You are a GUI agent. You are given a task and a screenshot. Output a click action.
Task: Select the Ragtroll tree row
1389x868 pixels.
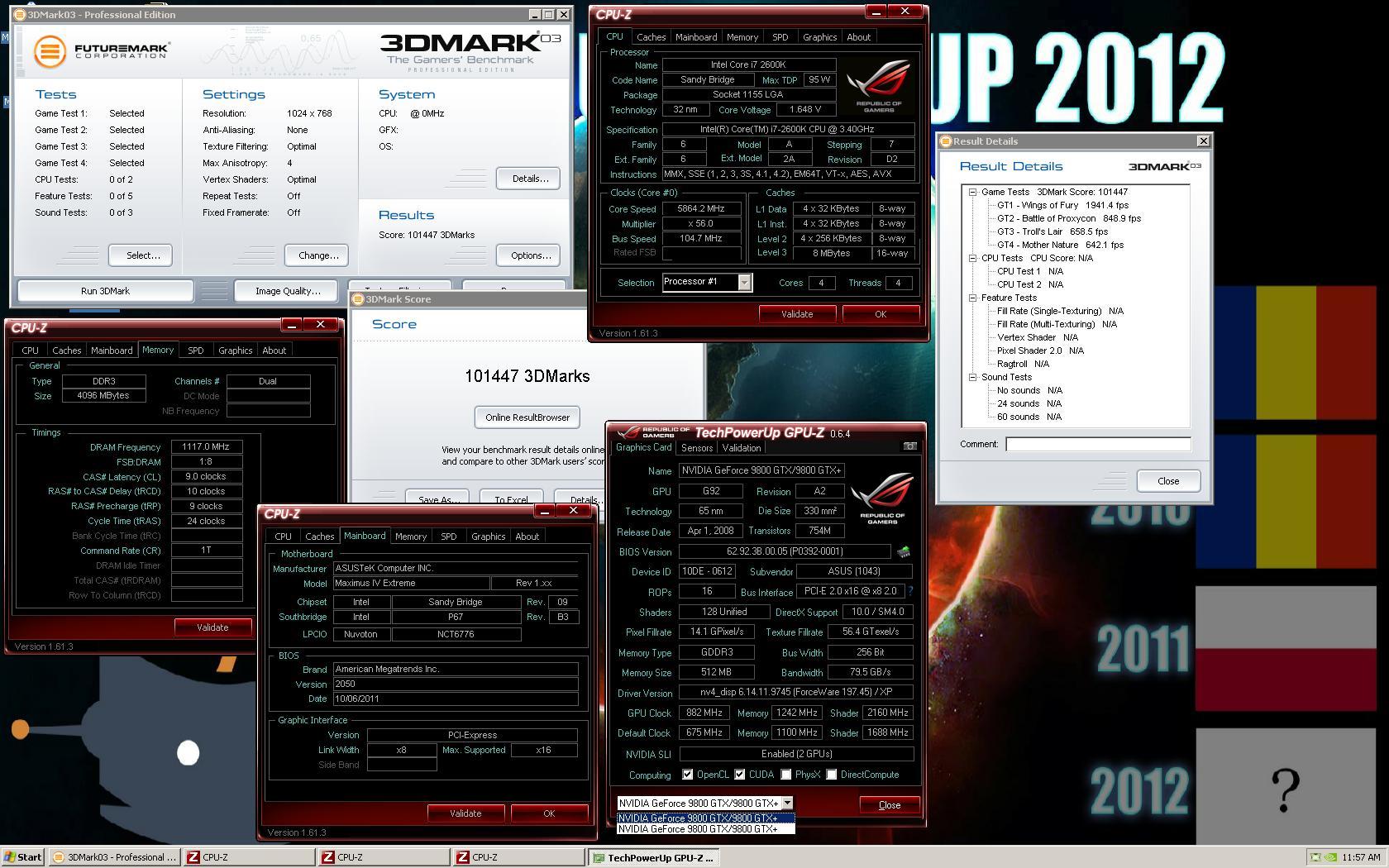click(x=1023, y=364)
